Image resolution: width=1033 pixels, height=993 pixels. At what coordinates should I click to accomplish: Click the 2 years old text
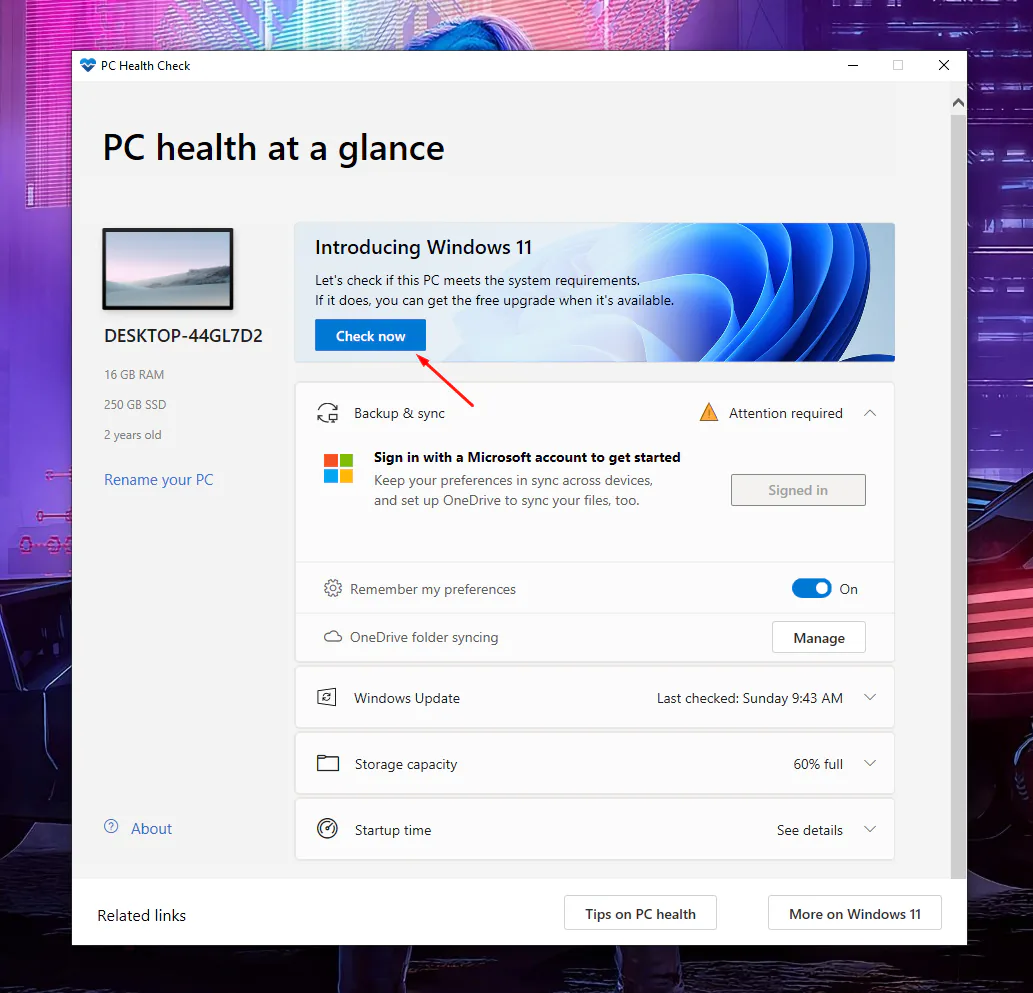coord(132,435)
